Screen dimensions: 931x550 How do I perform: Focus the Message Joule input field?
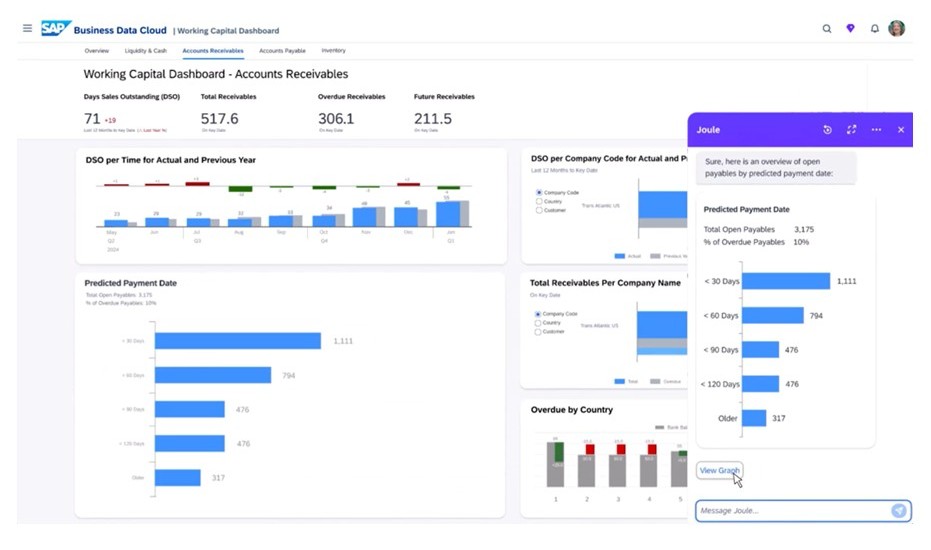790,511
